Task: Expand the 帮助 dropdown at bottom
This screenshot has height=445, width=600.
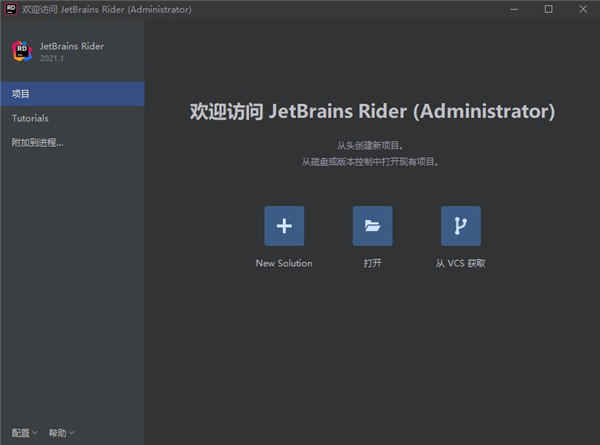Action: tap(61, 433)
